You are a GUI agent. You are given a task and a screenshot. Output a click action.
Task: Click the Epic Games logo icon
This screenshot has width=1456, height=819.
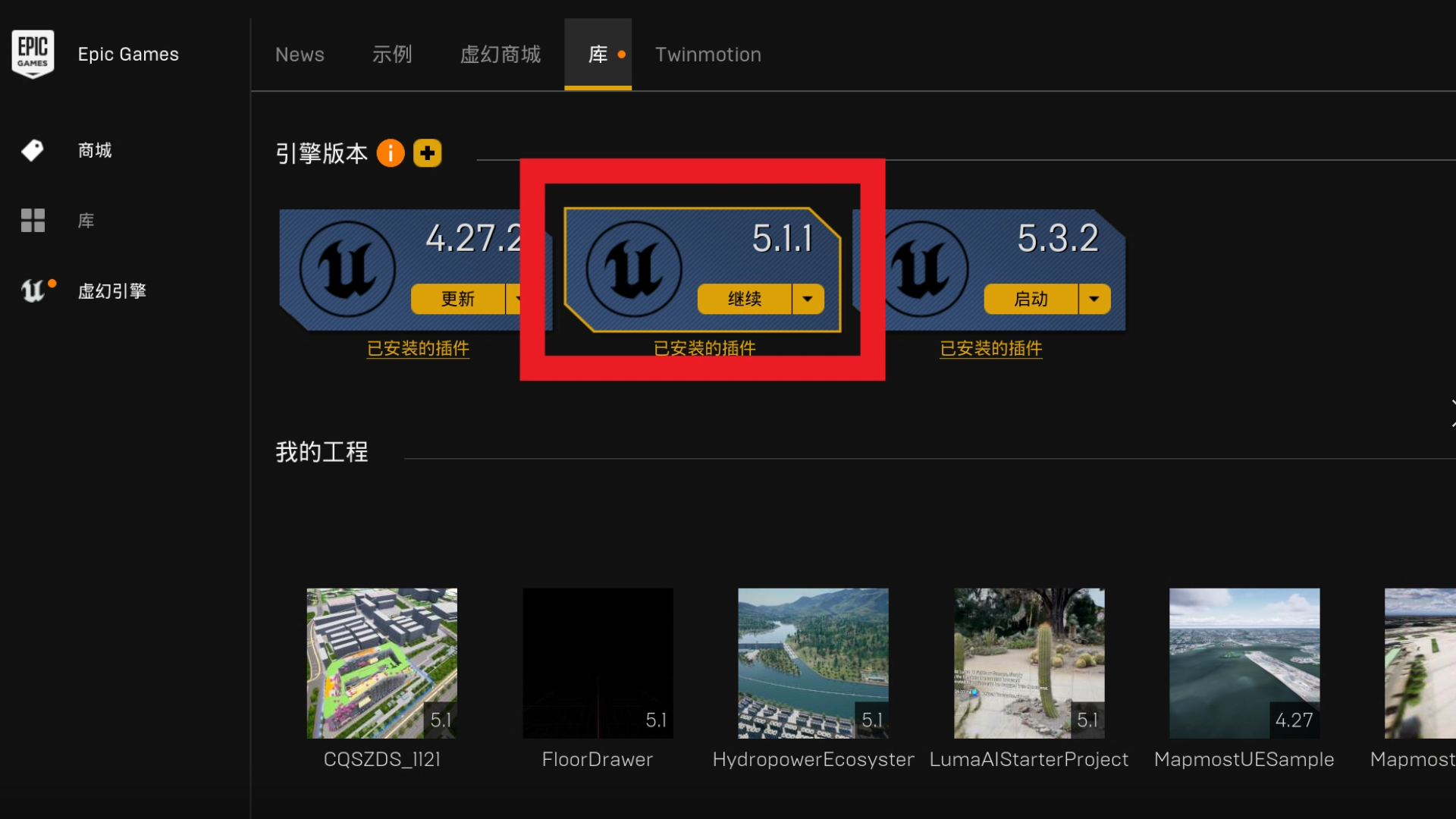(x=33, y=54)
